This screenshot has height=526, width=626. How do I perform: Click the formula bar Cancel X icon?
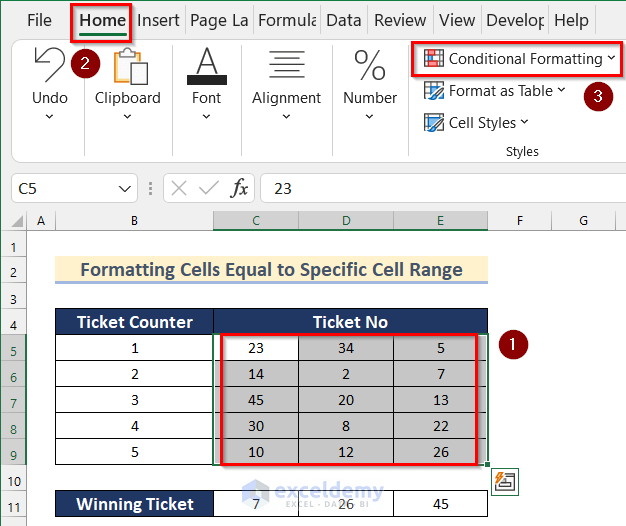coord(179,188)
